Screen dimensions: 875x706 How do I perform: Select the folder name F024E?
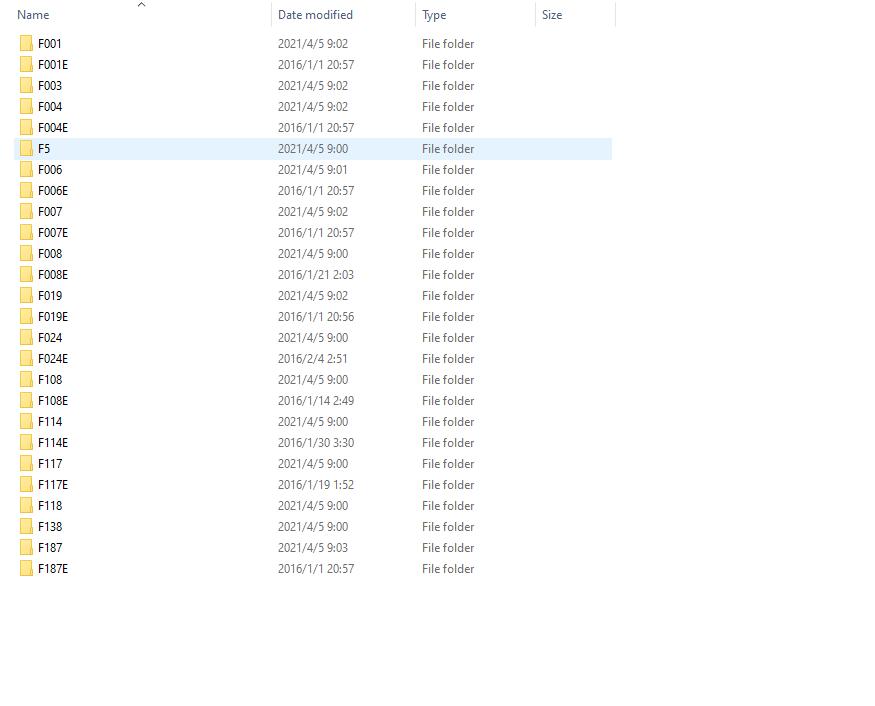tap(53, 359)
